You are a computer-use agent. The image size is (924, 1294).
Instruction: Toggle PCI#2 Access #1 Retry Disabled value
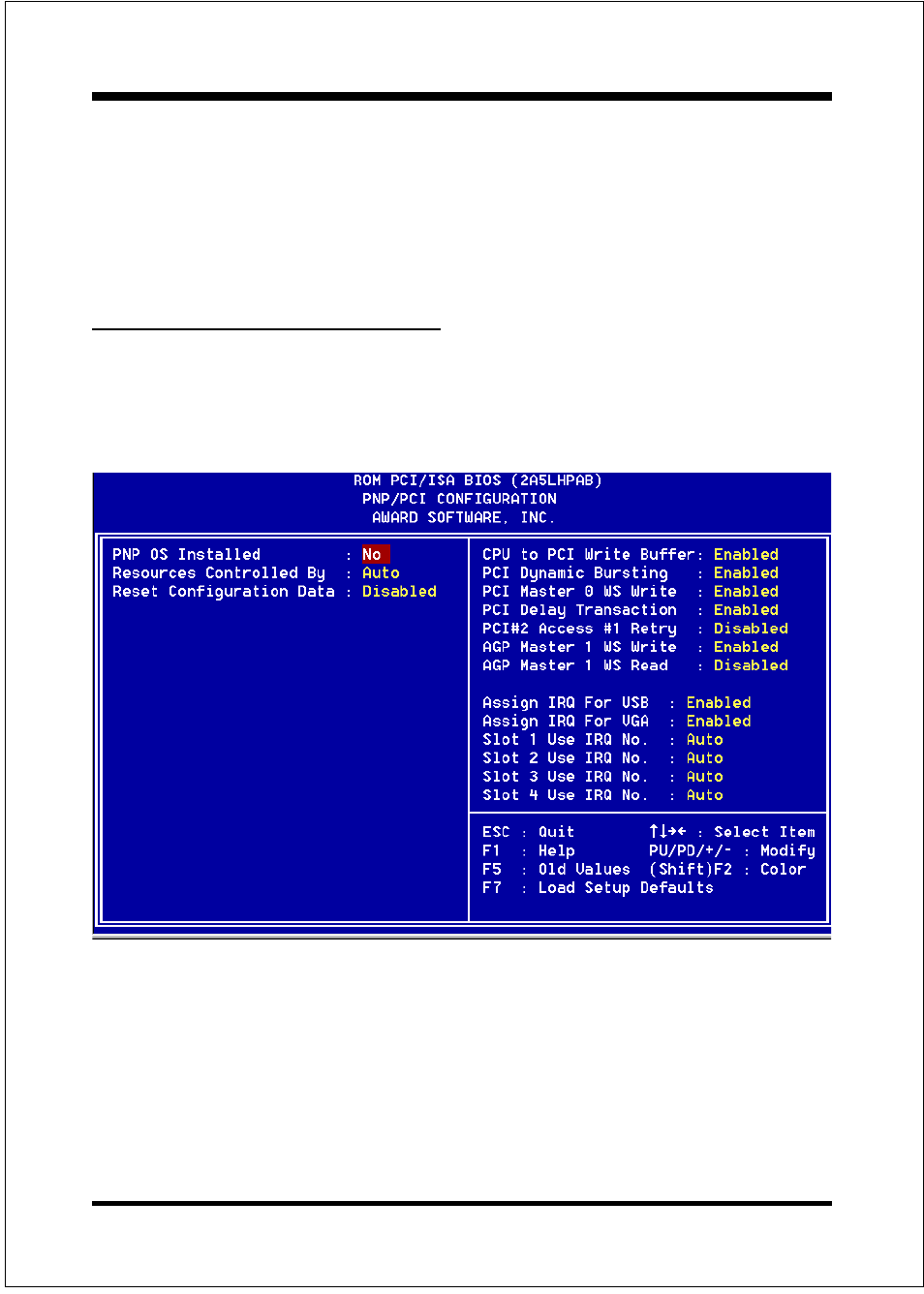point(751,628)
